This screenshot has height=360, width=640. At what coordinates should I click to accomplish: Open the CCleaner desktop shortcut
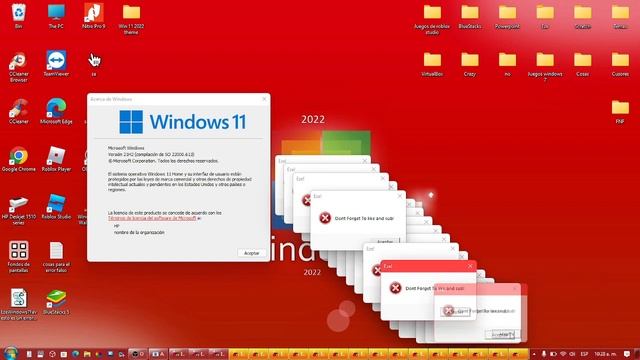tap(18, 111)
